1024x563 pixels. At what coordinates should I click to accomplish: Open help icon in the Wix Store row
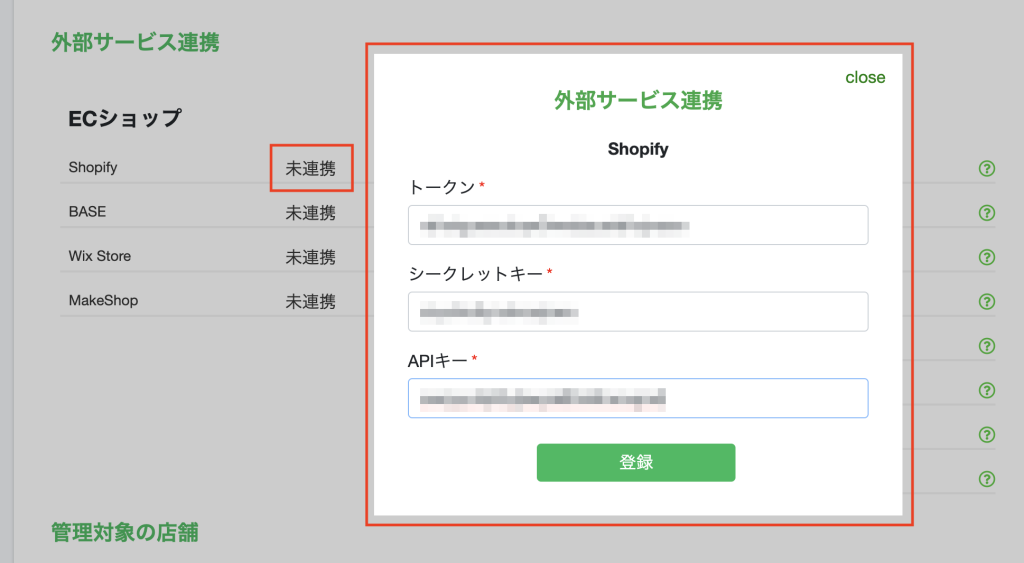(x=987, y=257)
